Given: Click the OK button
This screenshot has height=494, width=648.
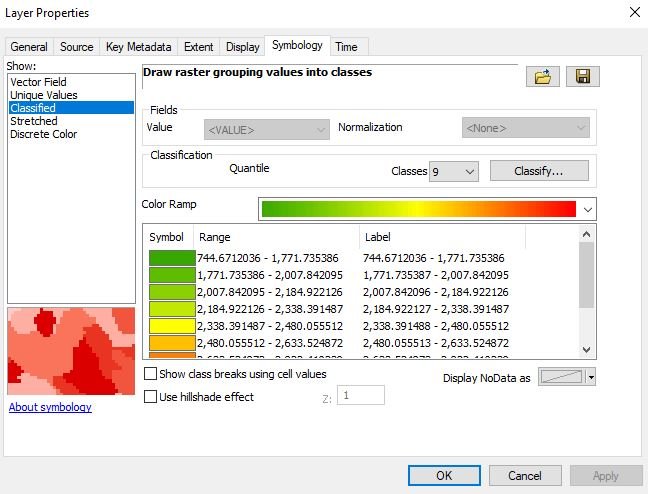Looking at the screenshot, I should pos(444,475).
